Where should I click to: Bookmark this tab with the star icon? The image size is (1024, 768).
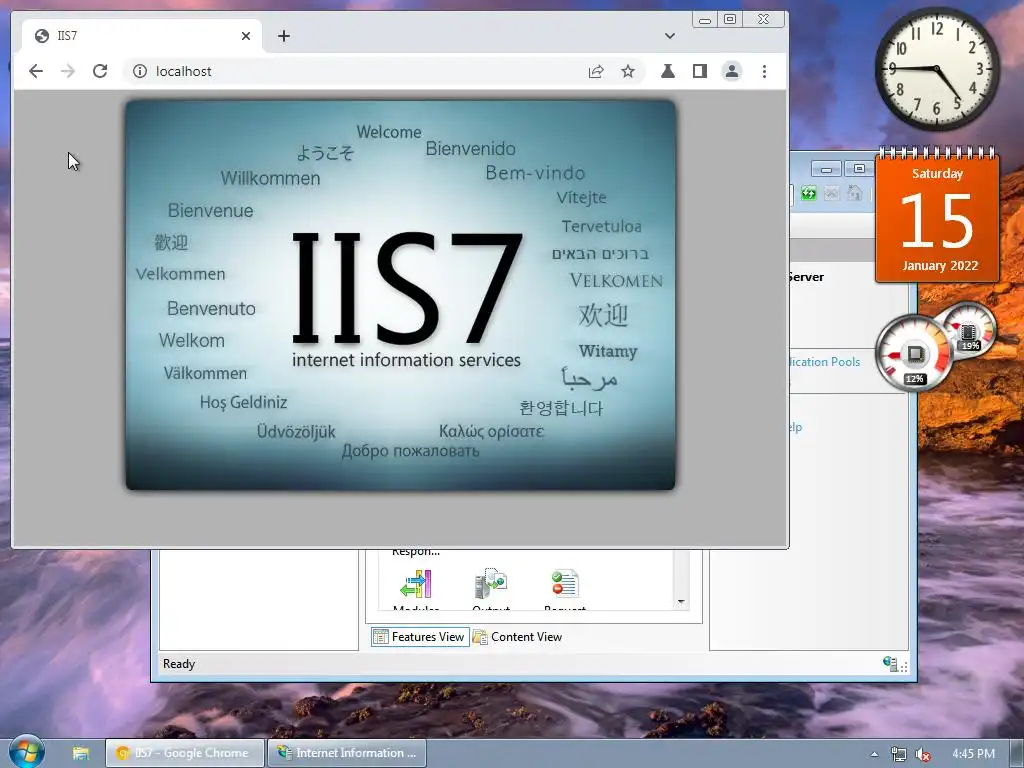coord(628,71)
